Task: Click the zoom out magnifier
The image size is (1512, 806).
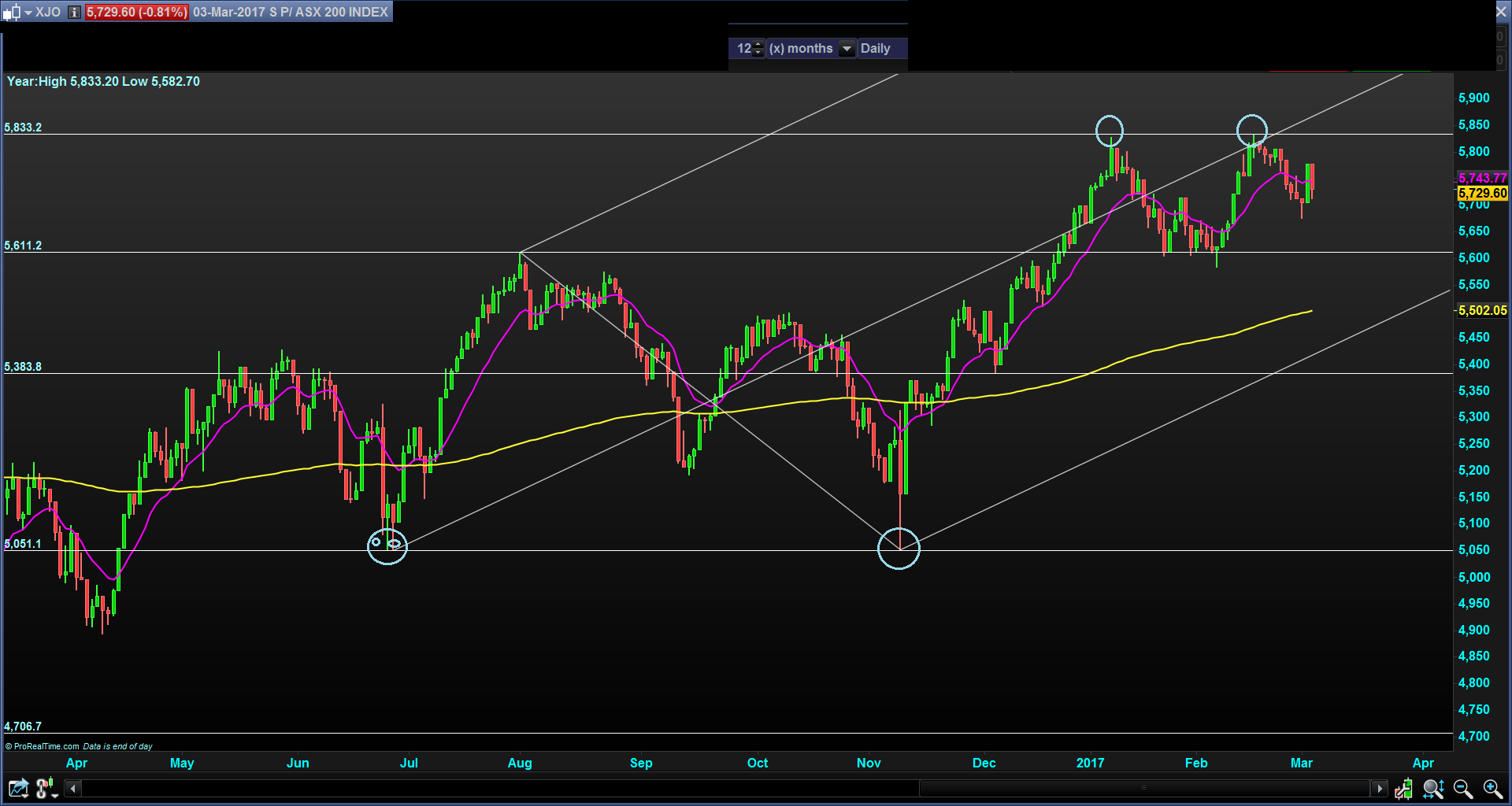Action: tap(1463, 788)
